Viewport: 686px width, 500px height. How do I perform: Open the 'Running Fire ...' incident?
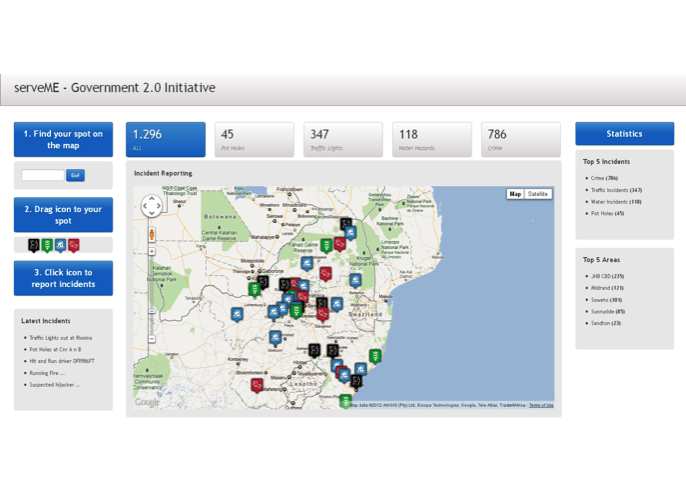47,373
